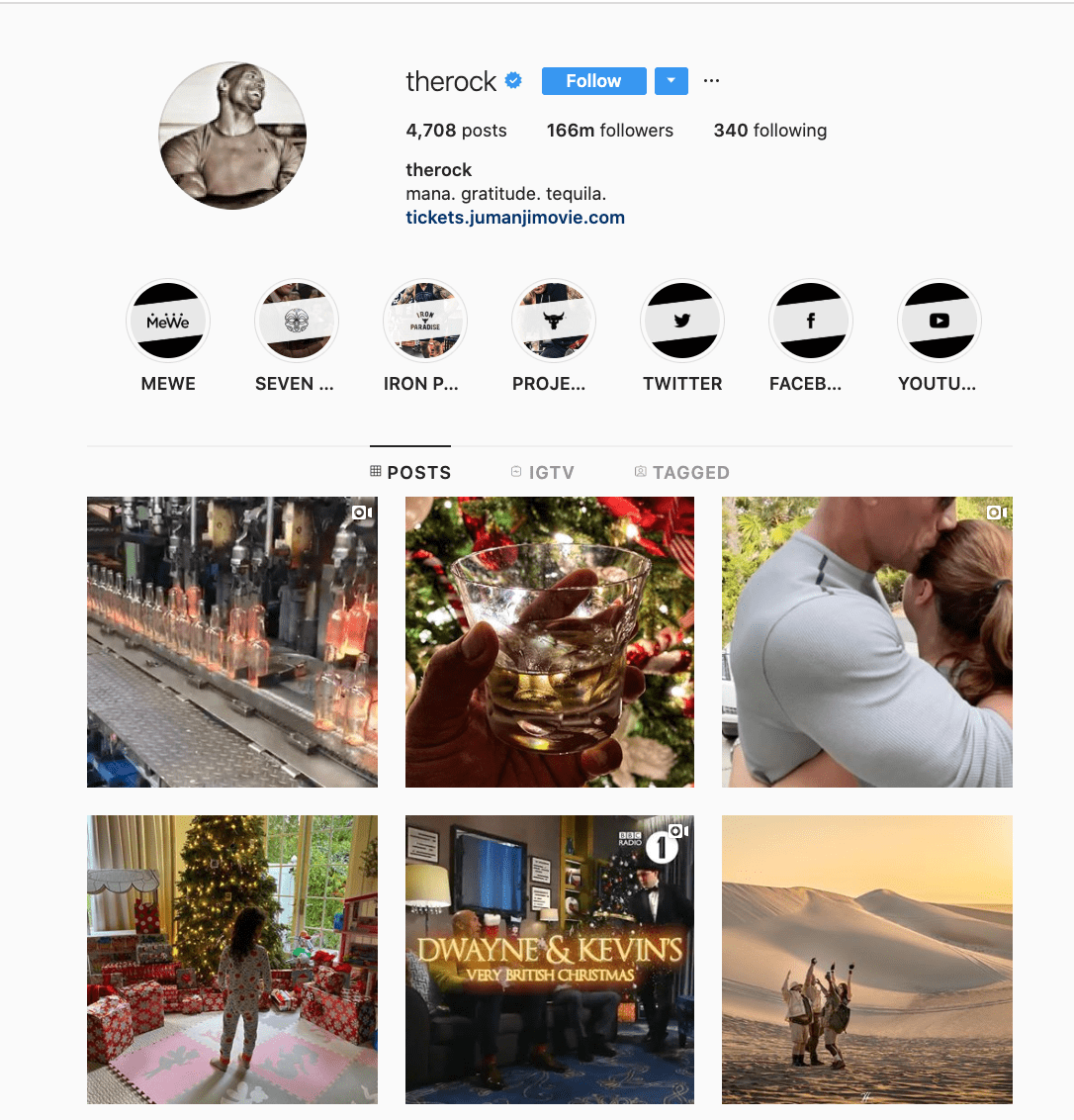Image resolution: width=1074 pixels, height=1120 pixels.
Task: Open the three-dots options menu
Action: point(711,81)
